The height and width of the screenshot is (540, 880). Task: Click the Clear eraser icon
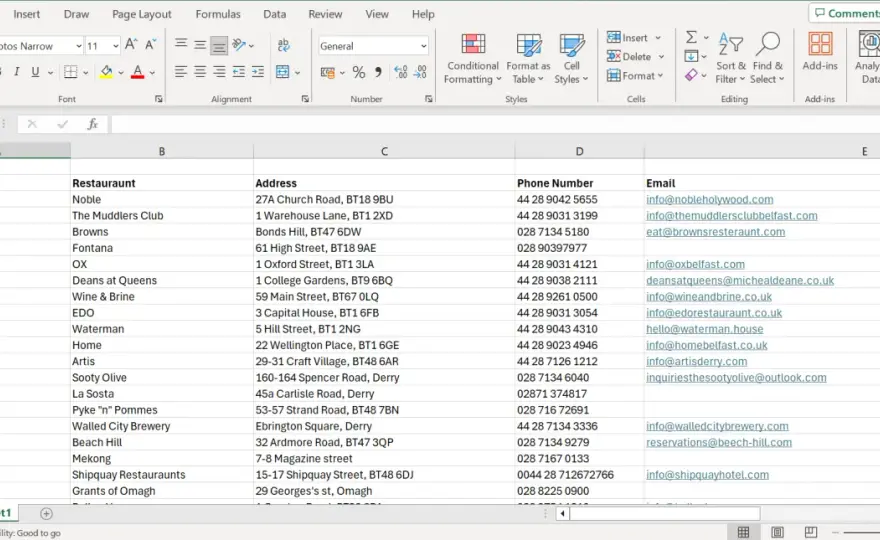(x=691, y=75)
